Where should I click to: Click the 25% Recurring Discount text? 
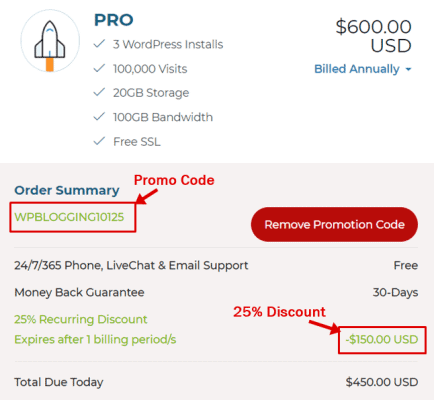81,319
